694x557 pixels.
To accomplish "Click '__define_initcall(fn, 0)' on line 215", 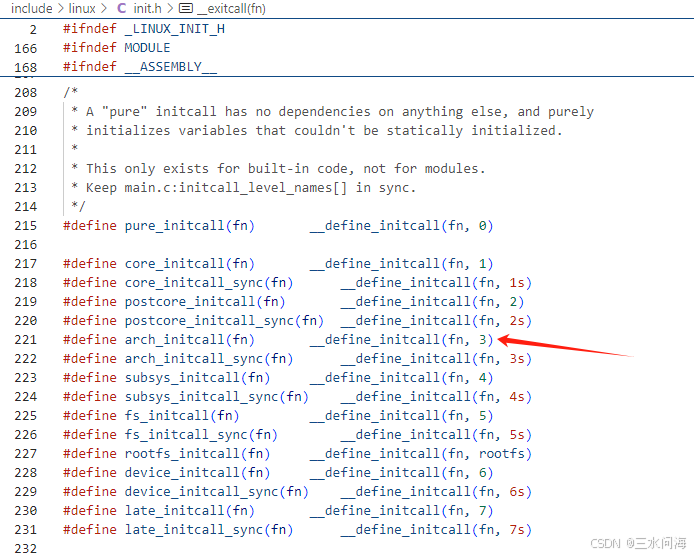I will click(x=401, y=226).
